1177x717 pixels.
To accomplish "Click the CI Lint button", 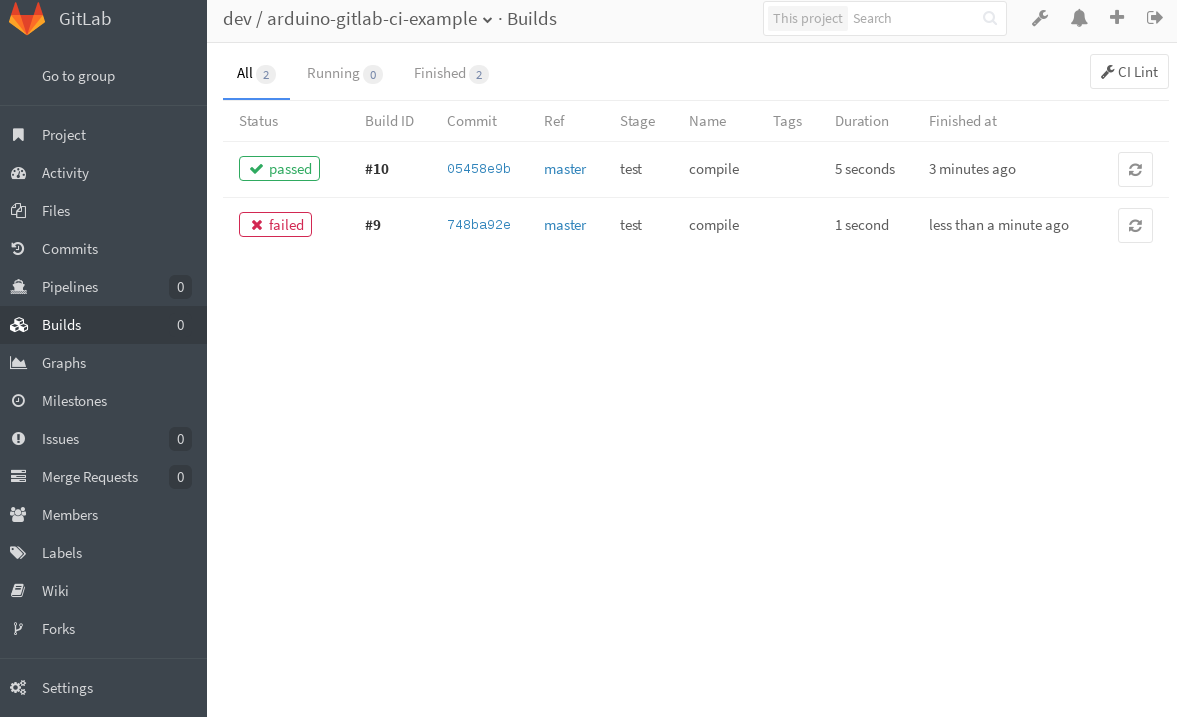I will coord(1129,71).
